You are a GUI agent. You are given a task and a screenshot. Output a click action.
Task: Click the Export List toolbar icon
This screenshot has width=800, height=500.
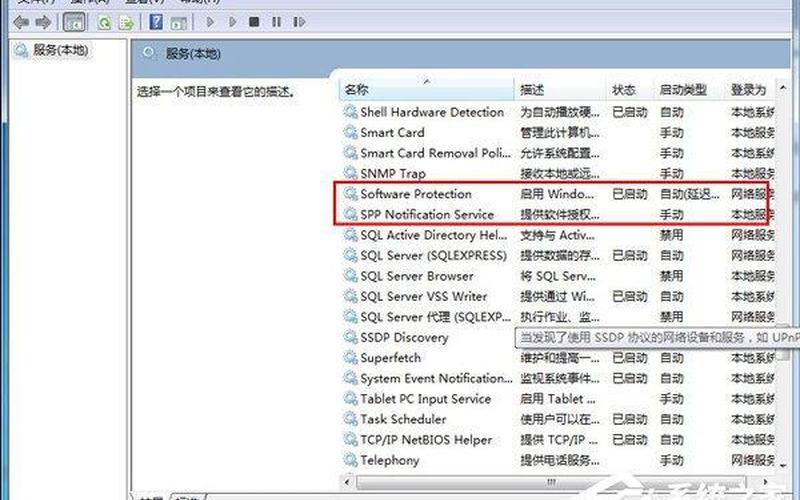[126, 22]
